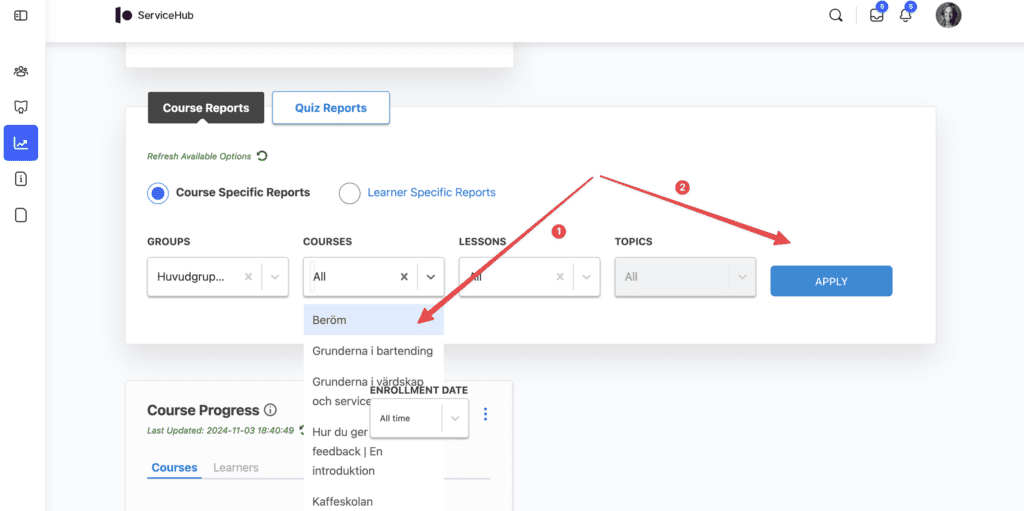
Task: Click the Courses search input field
Action: click(x=353, y=276)
